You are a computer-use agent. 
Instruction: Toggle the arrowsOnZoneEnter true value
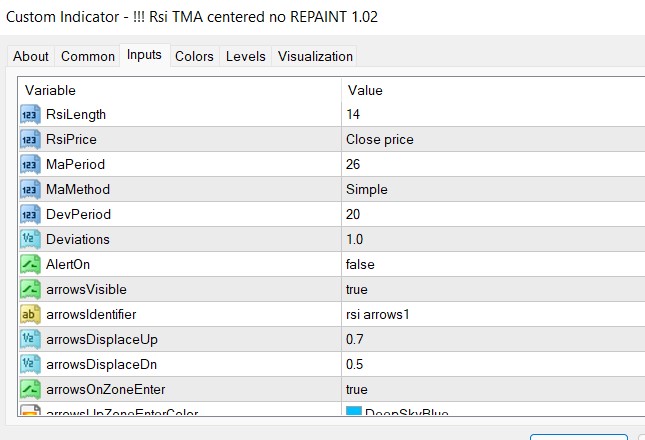point(359,390)
